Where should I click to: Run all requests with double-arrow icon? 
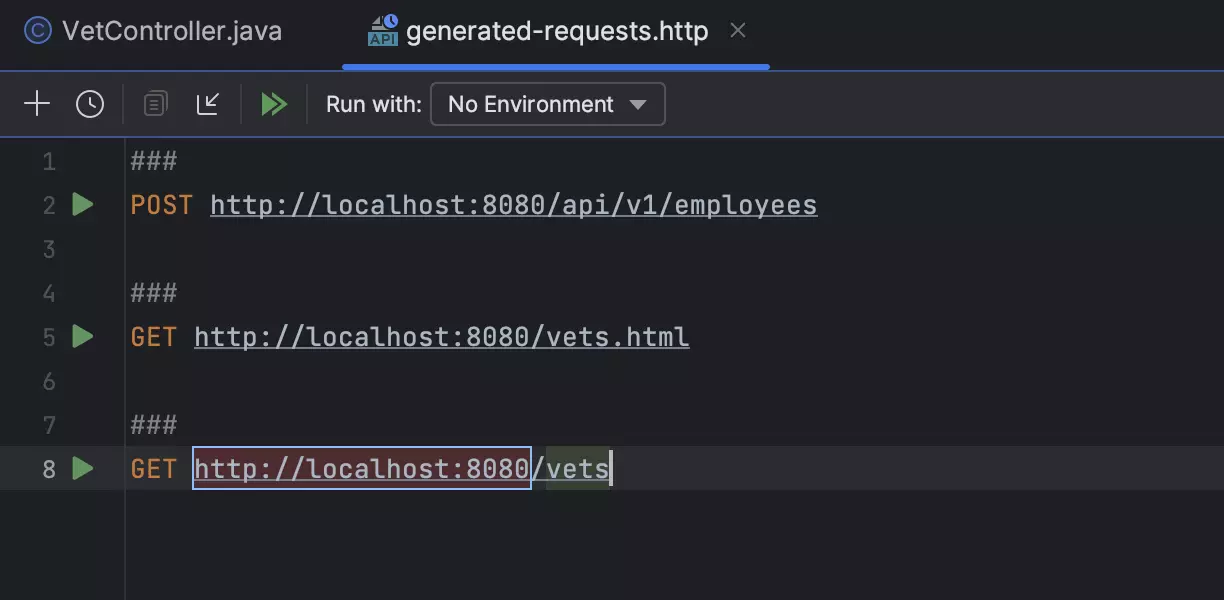274,104
